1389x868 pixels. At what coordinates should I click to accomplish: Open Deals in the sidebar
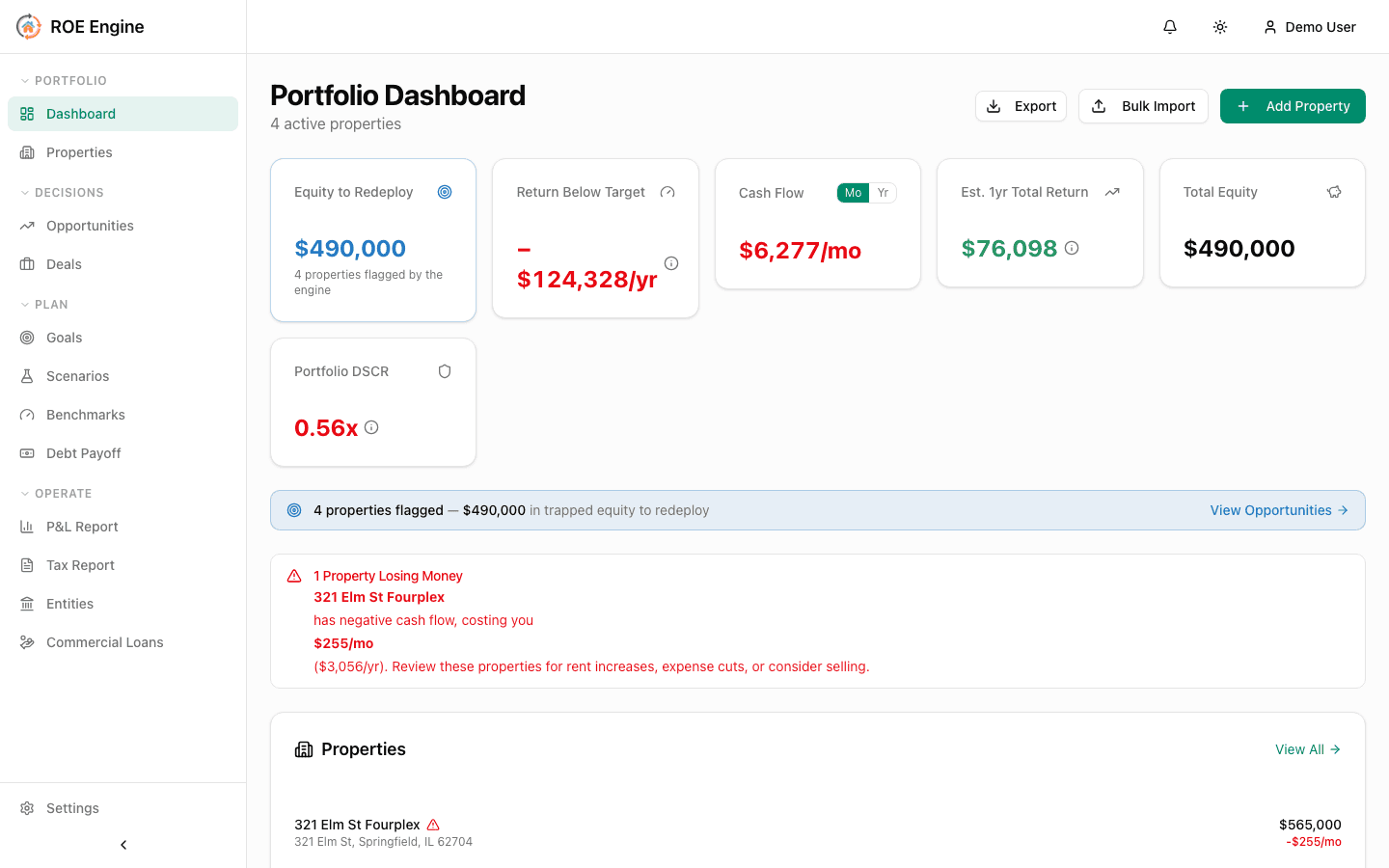click(123, 264)
